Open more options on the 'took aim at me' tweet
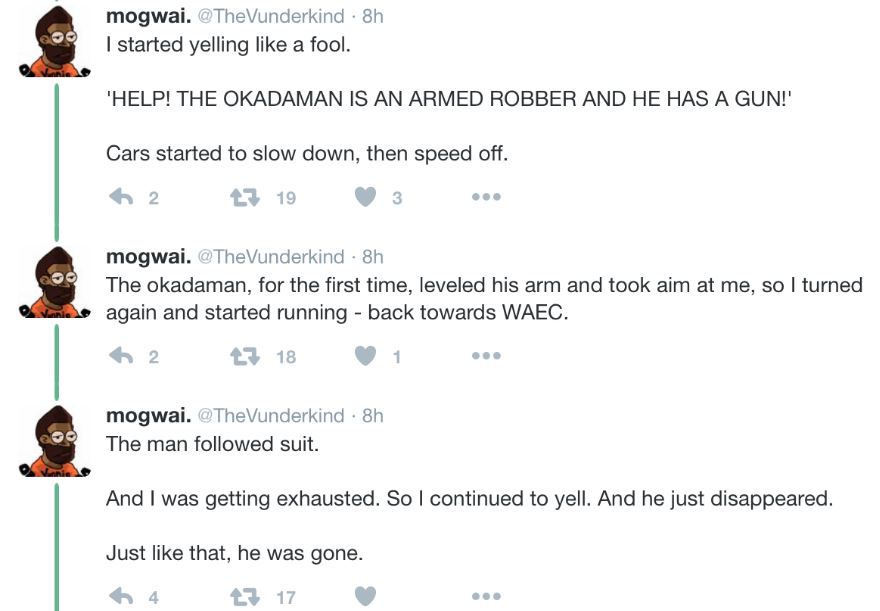 coord(485,355)
